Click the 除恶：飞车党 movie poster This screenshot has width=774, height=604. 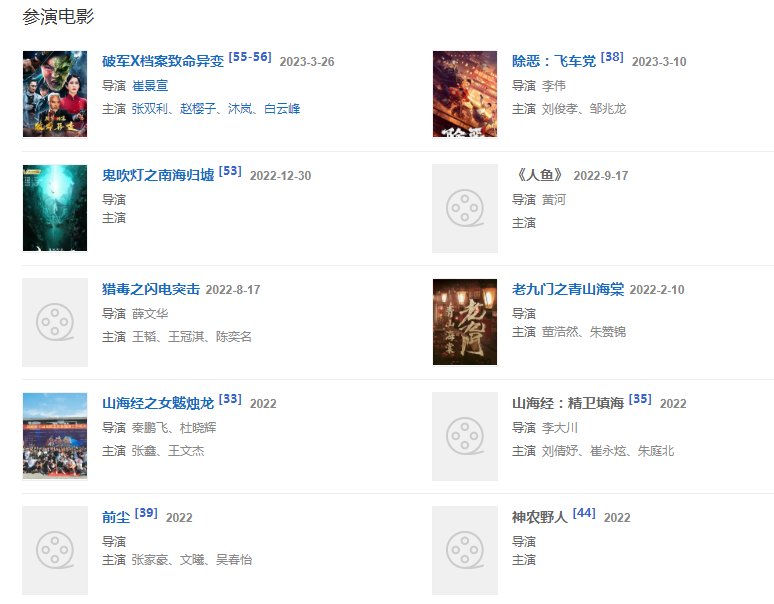click(465, 94)
